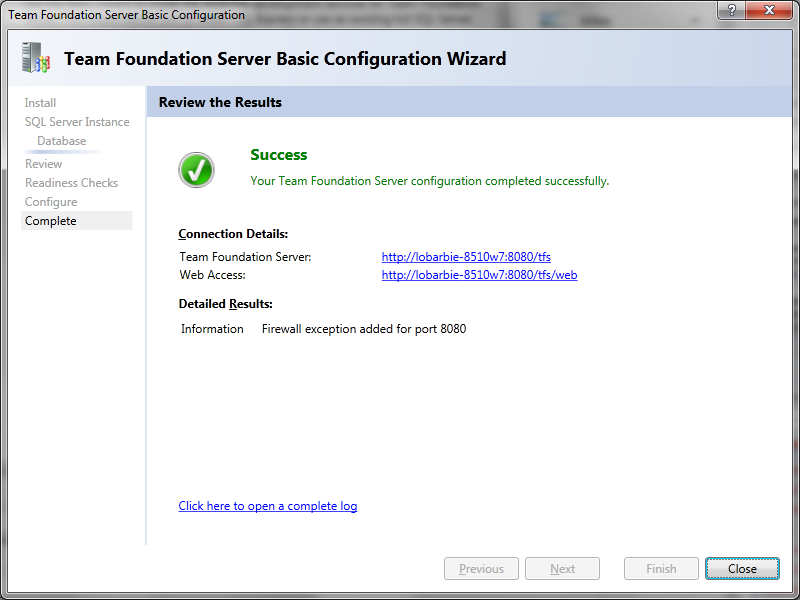Click the server wizard icon in header

36,57
